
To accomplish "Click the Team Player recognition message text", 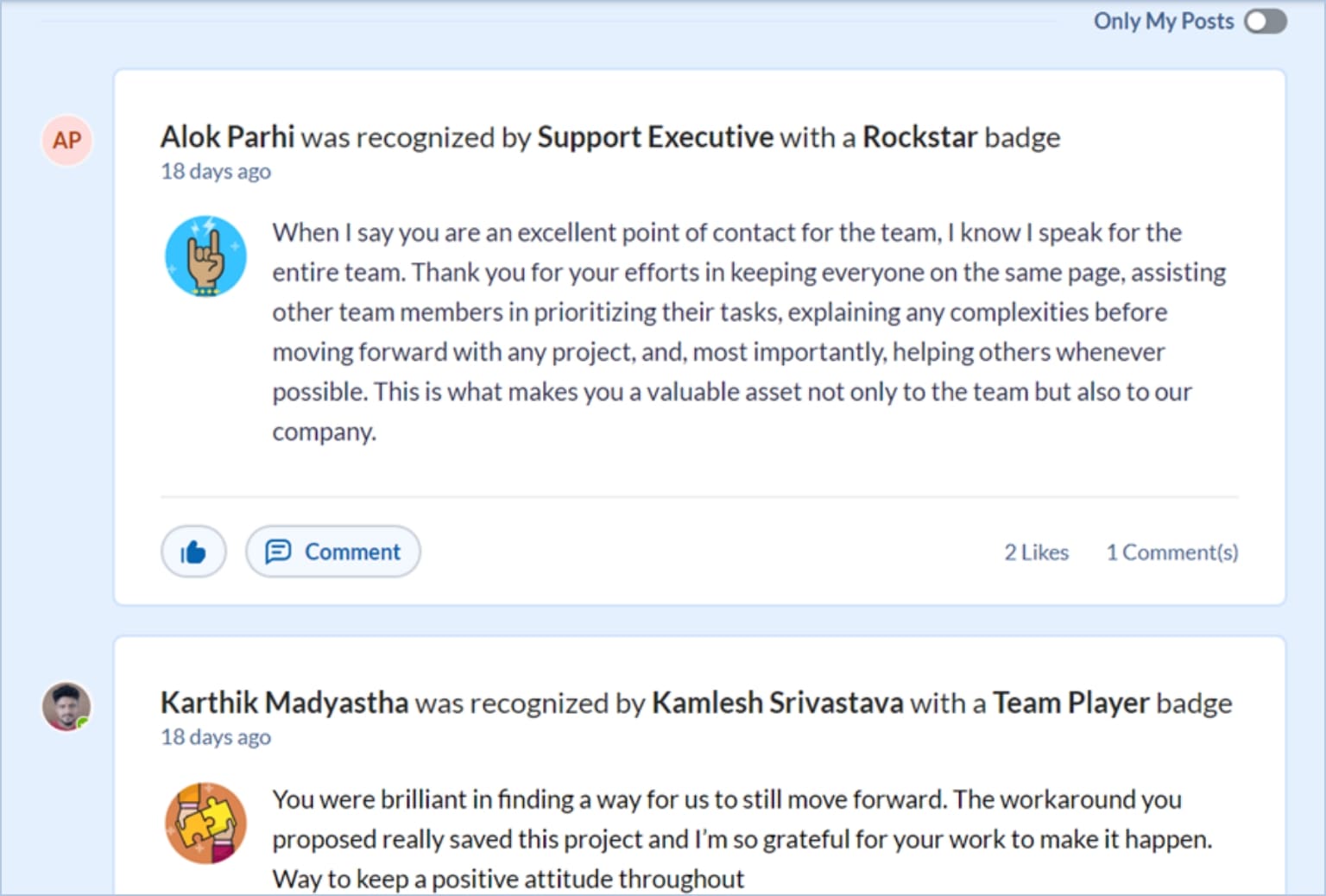I will coord(734,839).
